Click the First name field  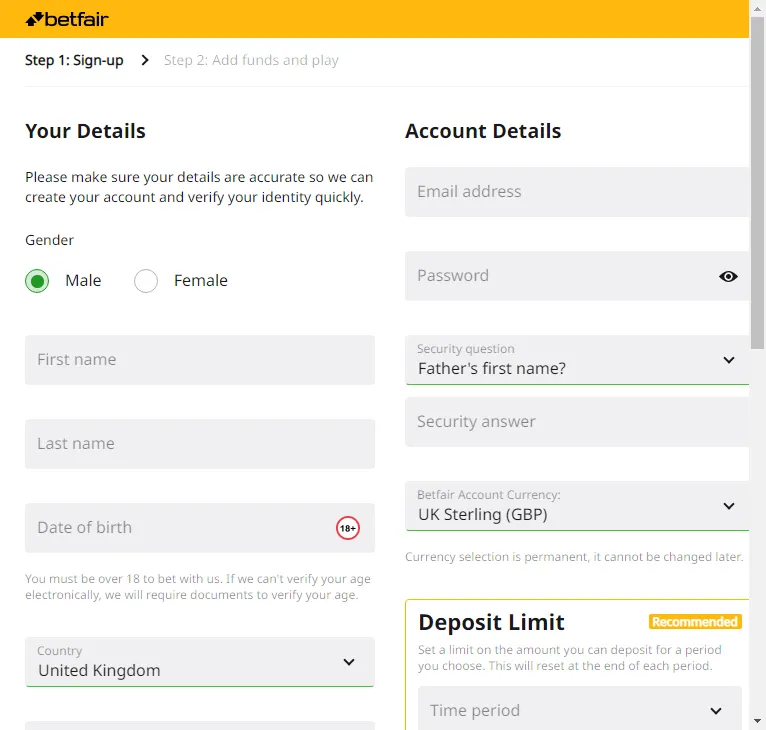pyautogui.click(x=200, y=360)
